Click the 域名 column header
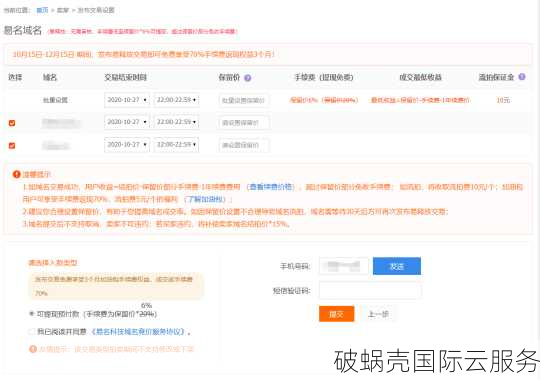This screenshot has width=540, height=380. point(50,77)
